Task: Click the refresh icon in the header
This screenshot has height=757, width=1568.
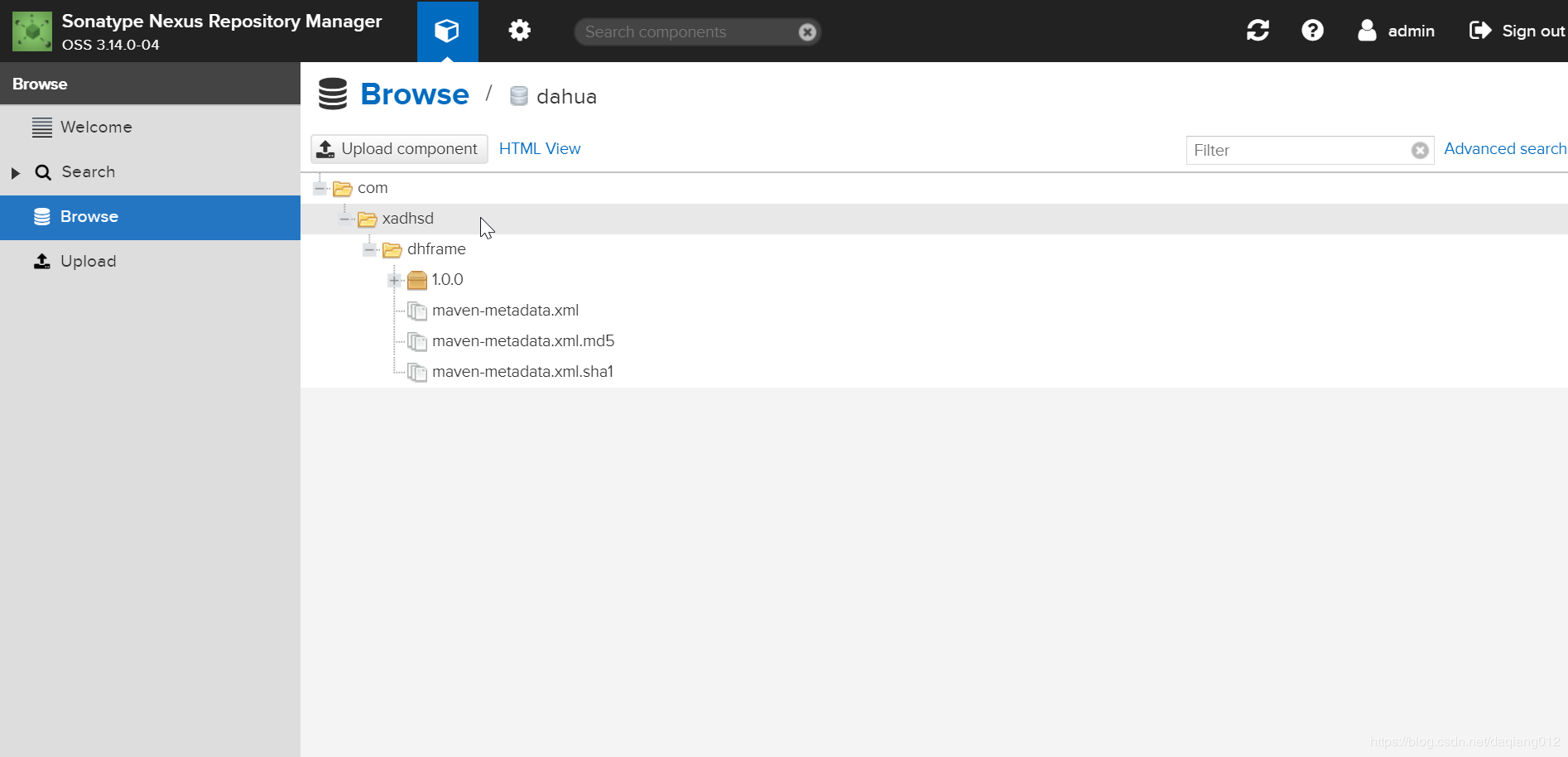Action: tap(1258, 30)
